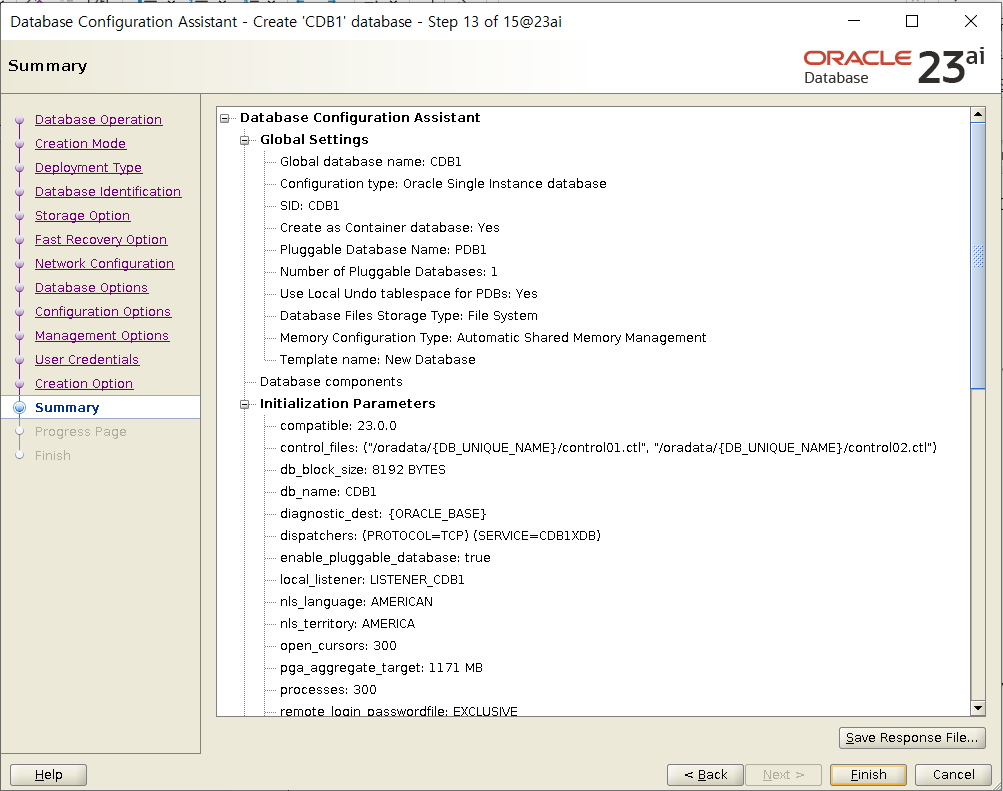The height and width of the screenshot is (791, 1003).
Task: Close the Database Configuration Assistant window
Action: tap(970, 21)
